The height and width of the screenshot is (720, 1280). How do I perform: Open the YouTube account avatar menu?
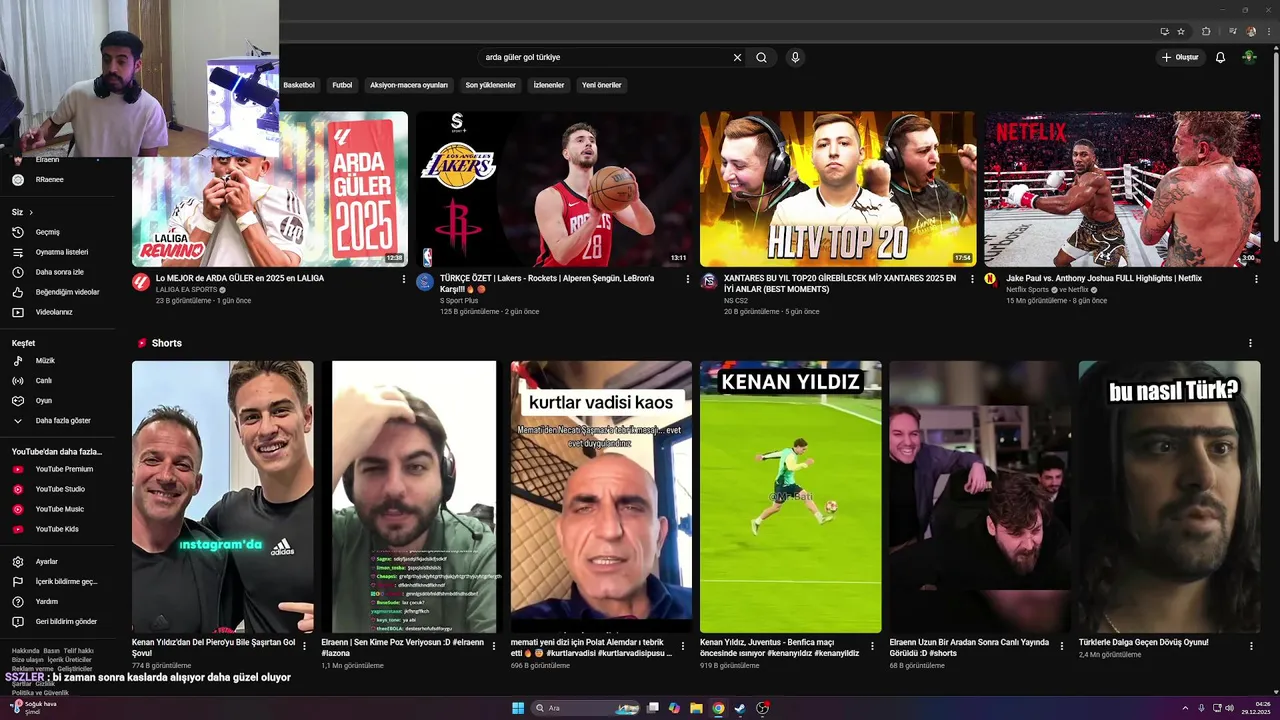(1249, 57)
